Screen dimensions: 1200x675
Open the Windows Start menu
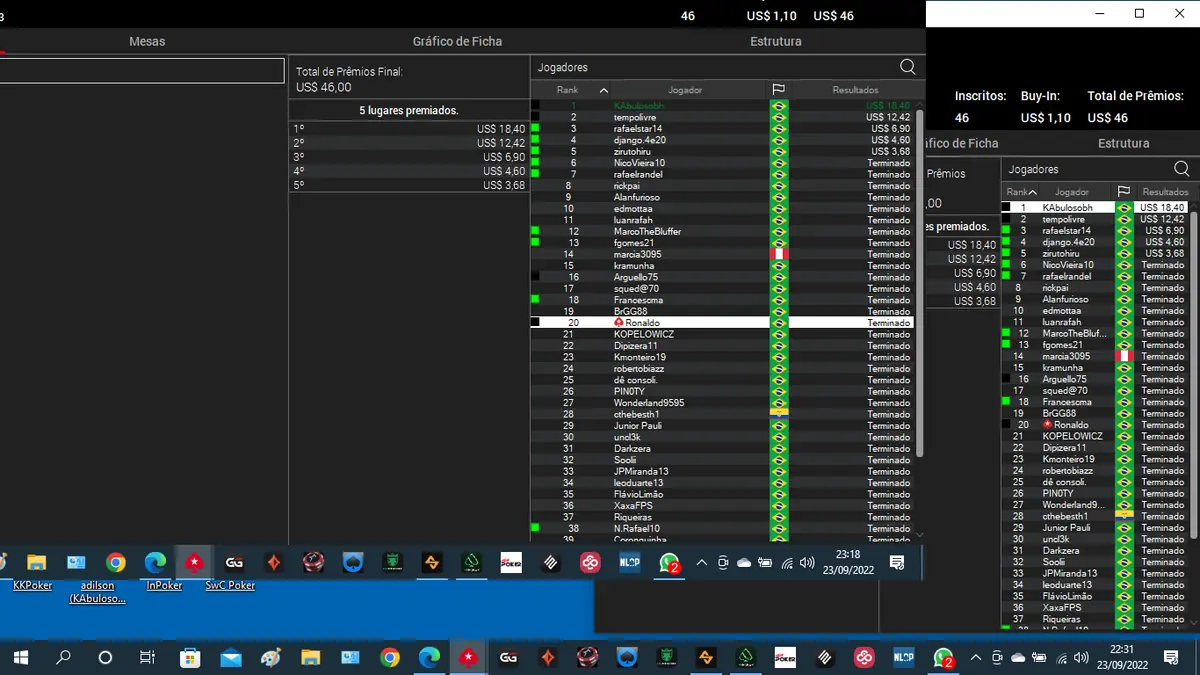[20, 658]
